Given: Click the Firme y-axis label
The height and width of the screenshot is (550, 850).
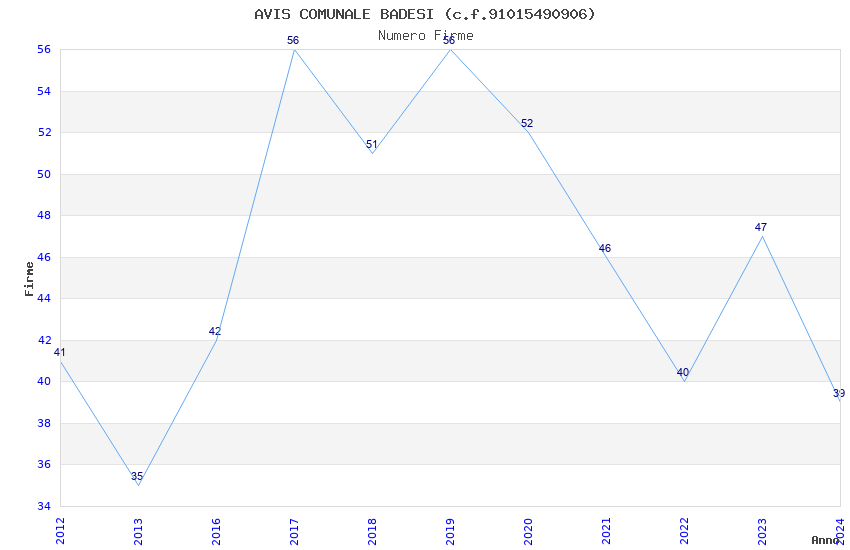Looking at the screenshot, I should 29,279.
